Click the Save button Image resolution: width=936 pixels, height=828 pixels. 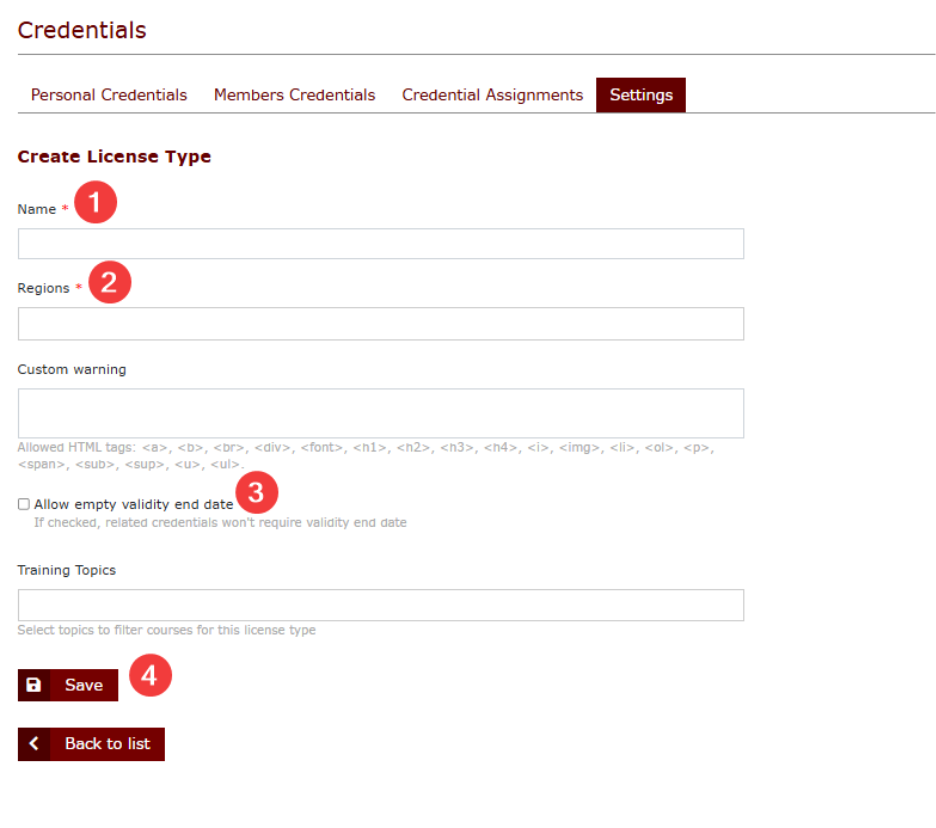click(68, 685)
